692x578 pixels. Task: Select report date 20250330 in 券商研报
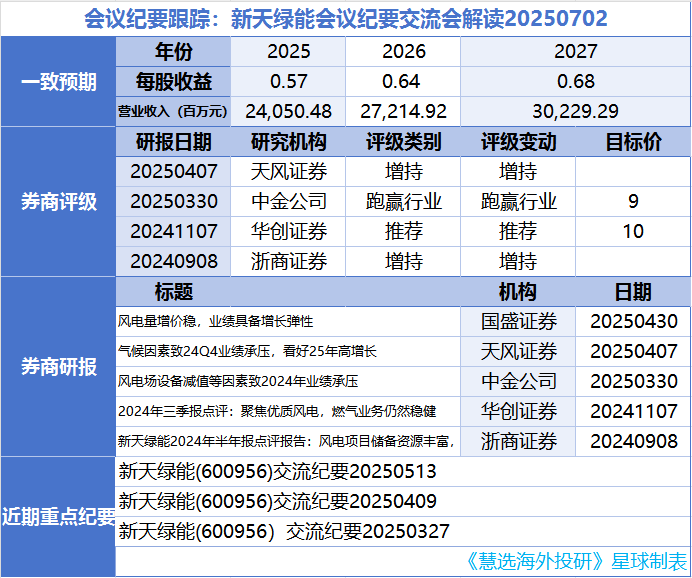[633, 381]
